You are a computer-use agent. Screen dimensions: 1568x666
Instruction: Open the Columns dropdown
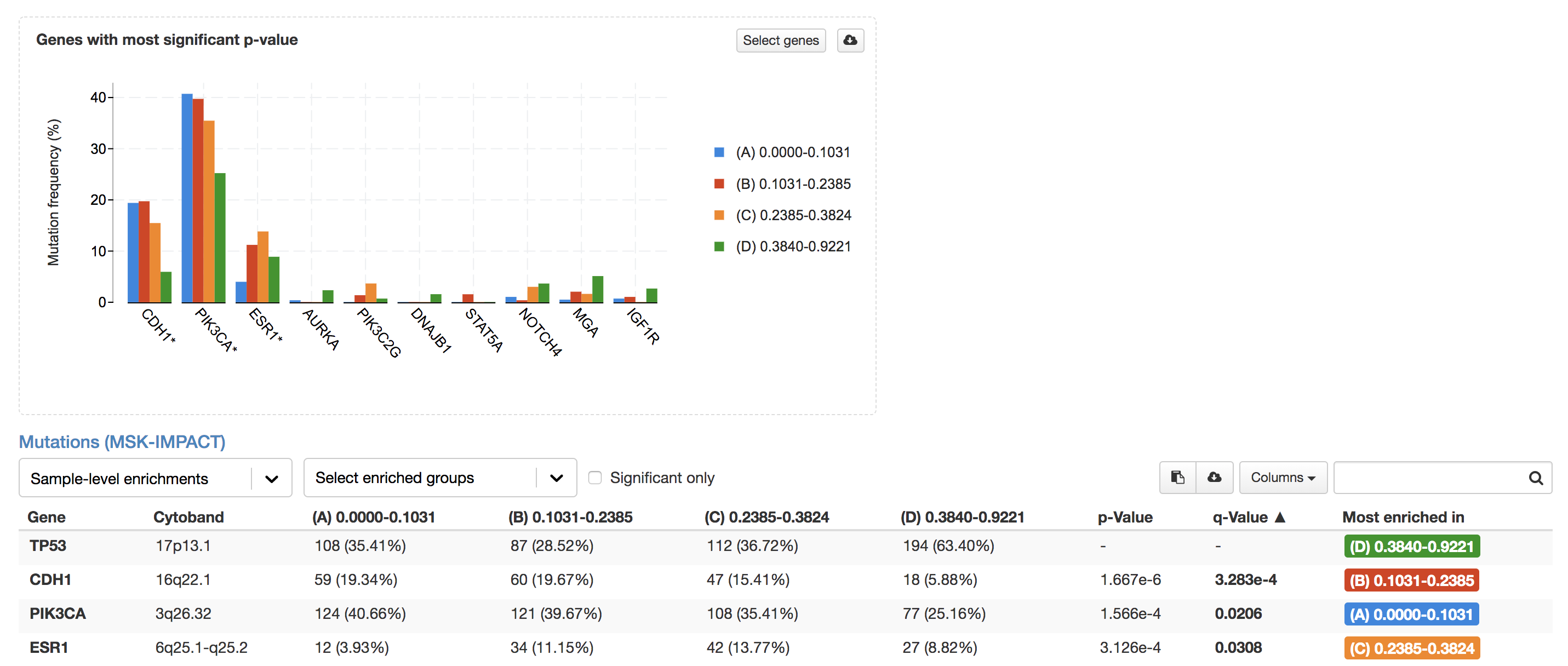[x=1283, y=477]
